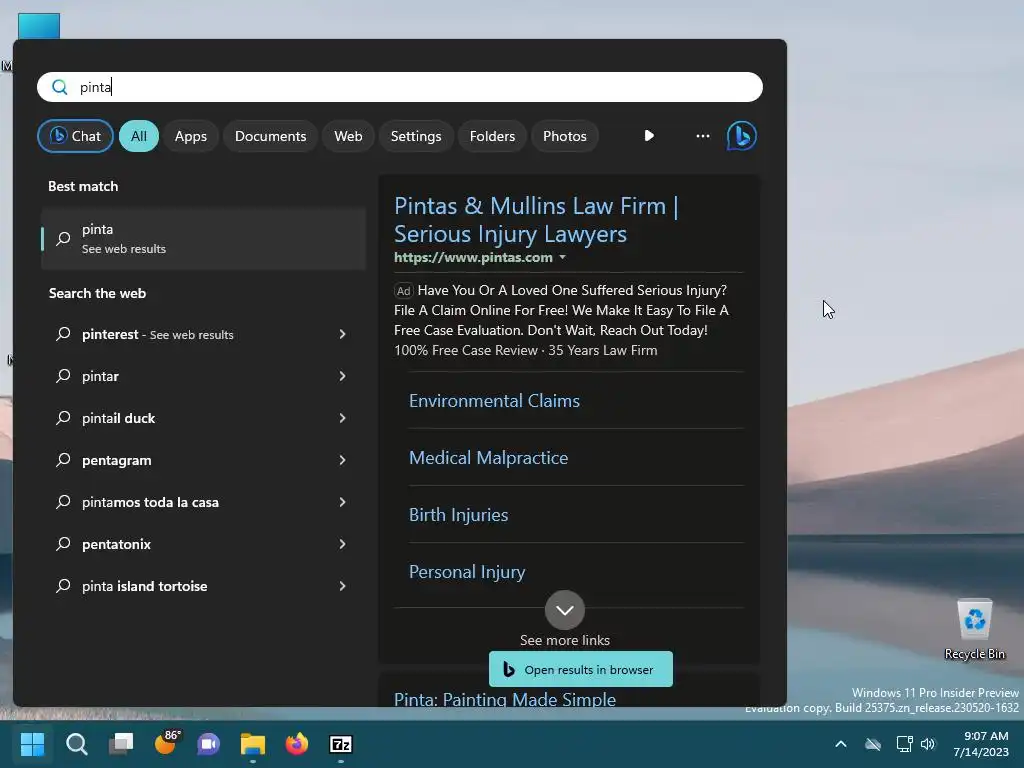Open the Pintas & Mullins Law Firm link
1024x768 pixels.
click(536, 219)
